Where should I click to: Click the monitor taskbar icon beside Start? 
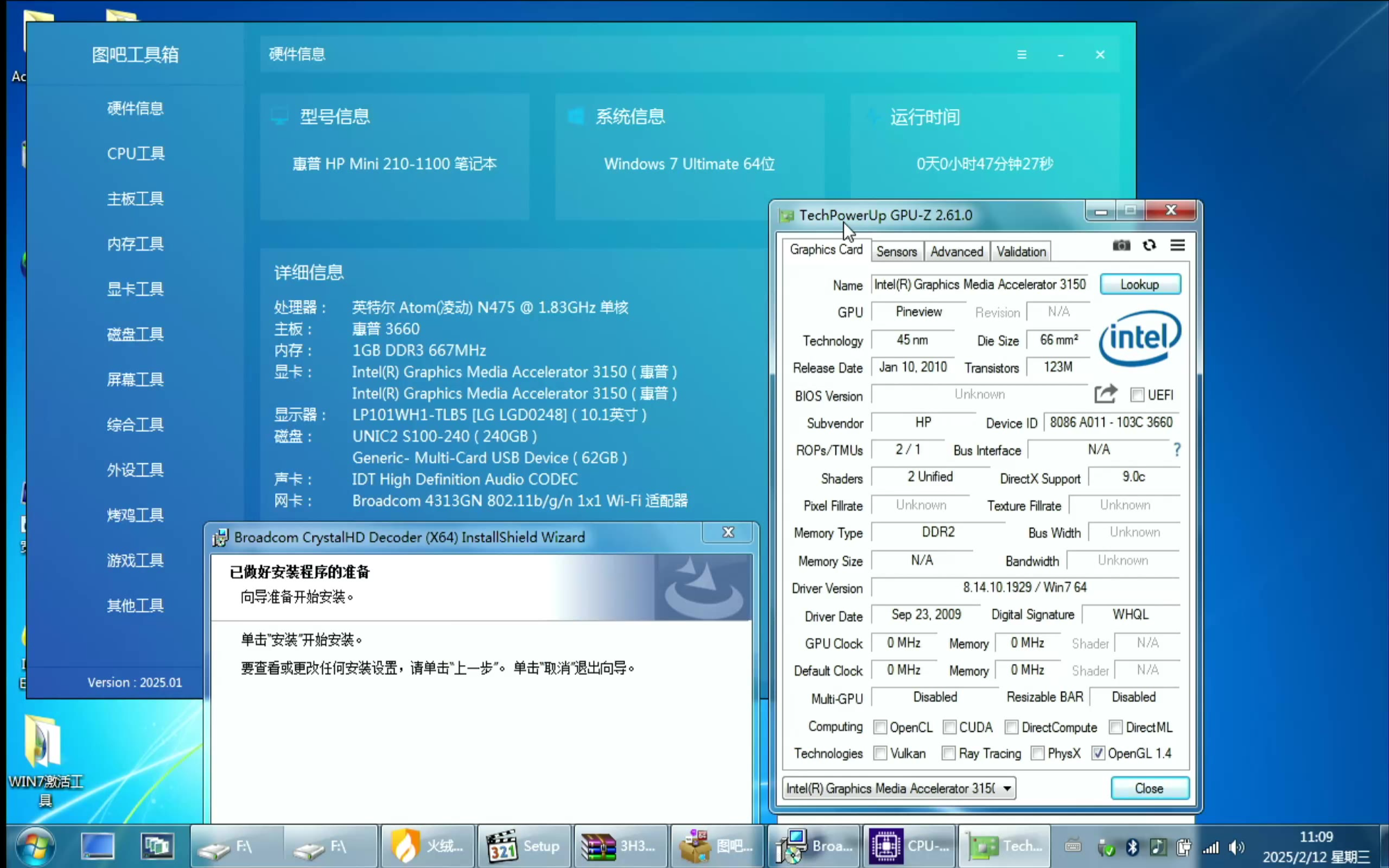click(x=98, y=846)
